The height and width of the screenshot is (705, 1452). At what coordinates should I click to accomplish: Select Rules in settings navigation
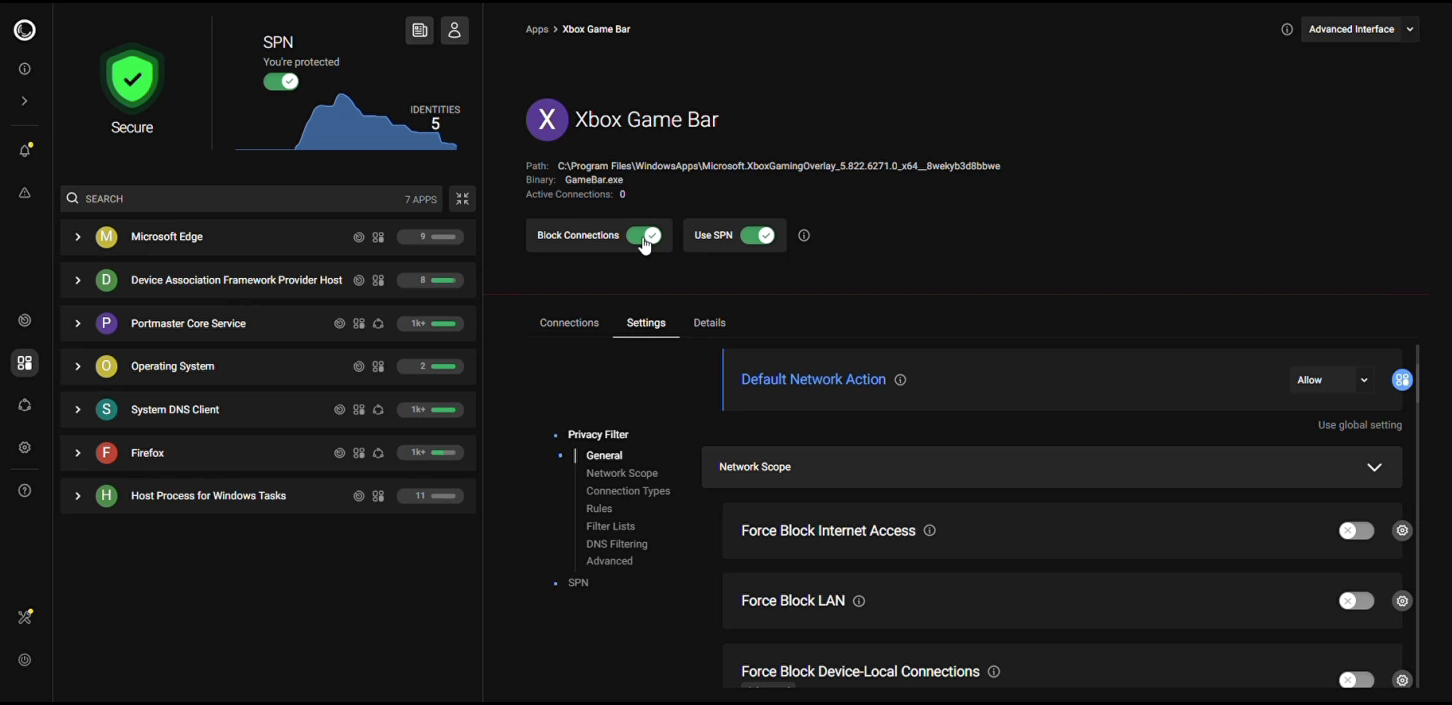pyautogui.click(x=599, y=509)
